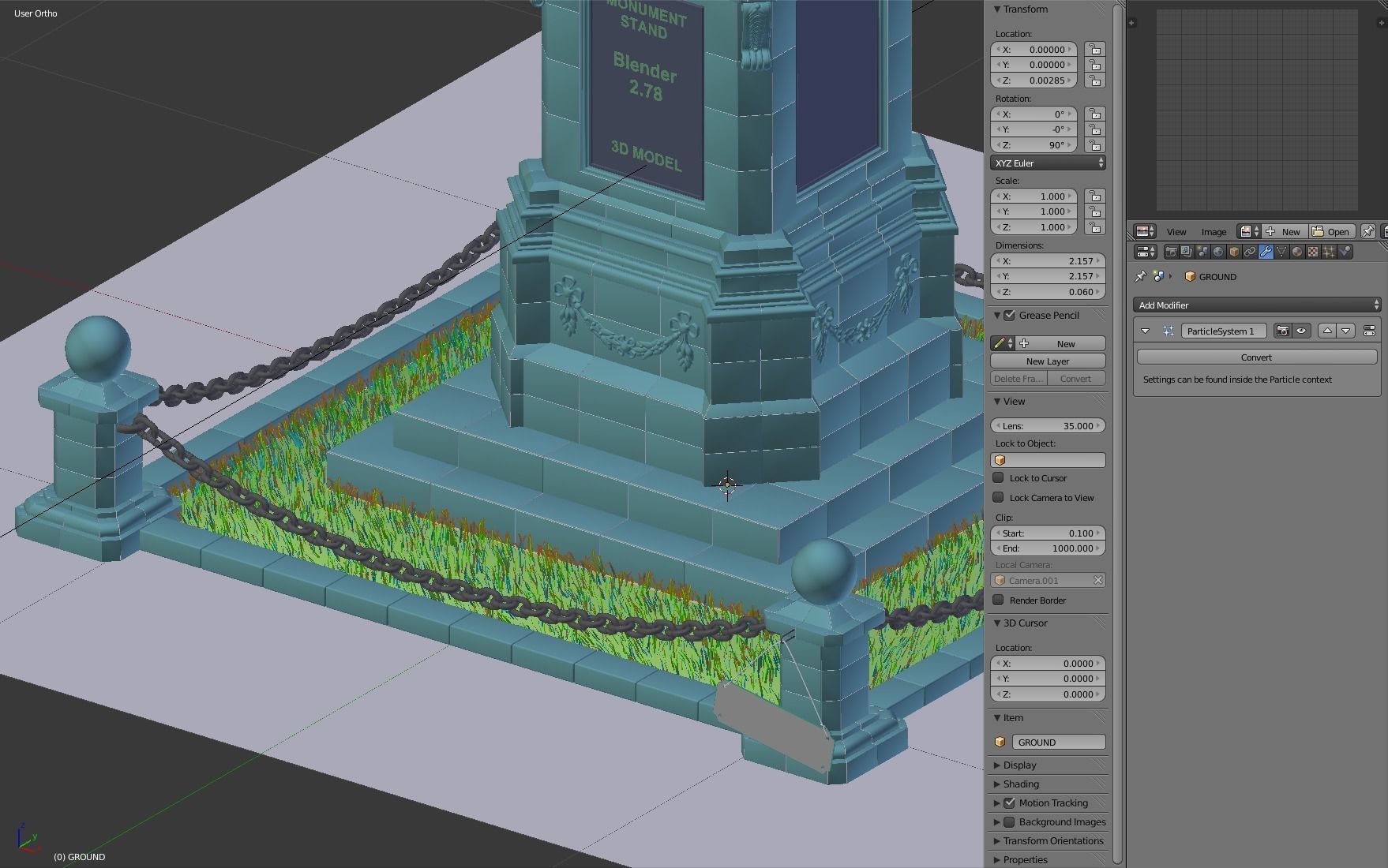Lock the Location X transform
Viewport: 1388px width, 868px height.
click(1094, 49)
